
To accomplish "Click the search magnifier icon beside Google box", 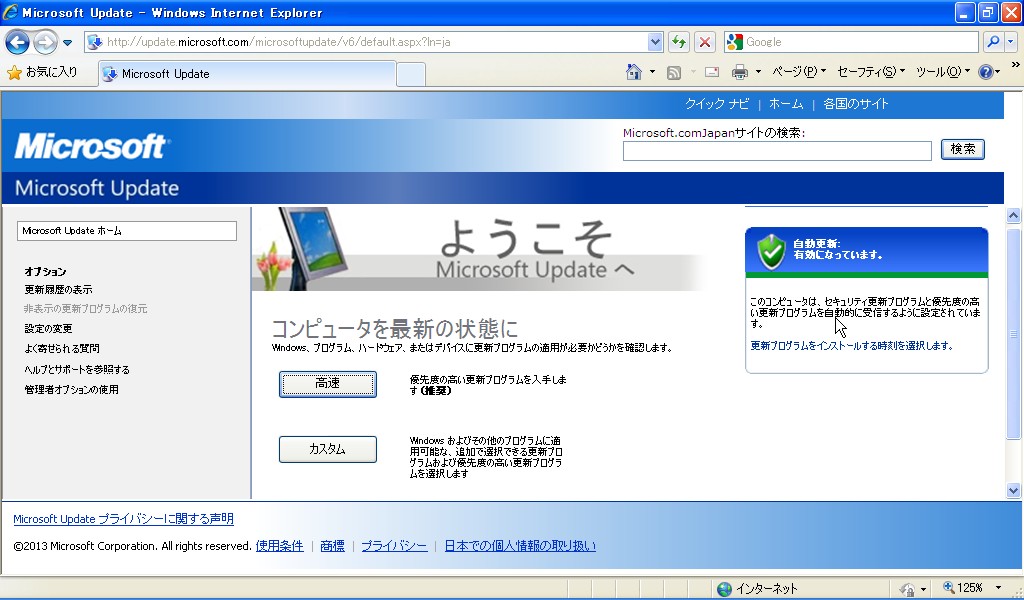I will point(993,42).
